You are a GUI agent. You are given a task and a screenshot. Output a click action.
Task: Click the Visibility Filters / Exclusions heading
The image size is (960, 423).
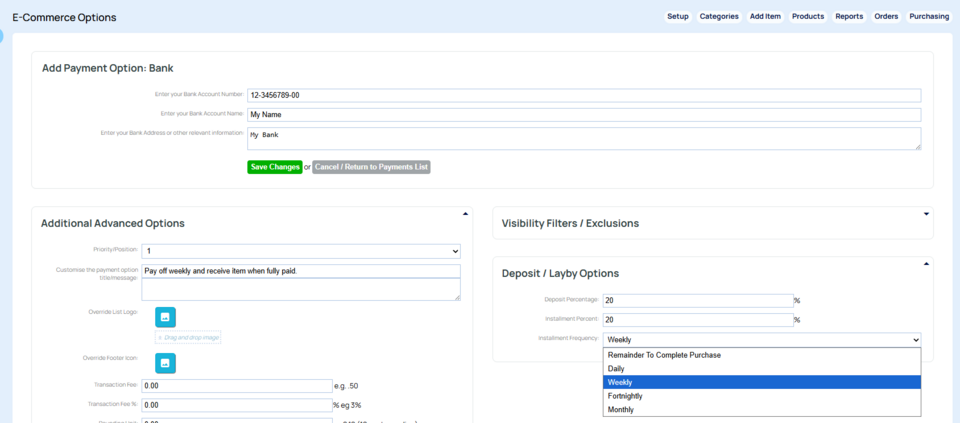pyautogui.click(x=570, y=223)
